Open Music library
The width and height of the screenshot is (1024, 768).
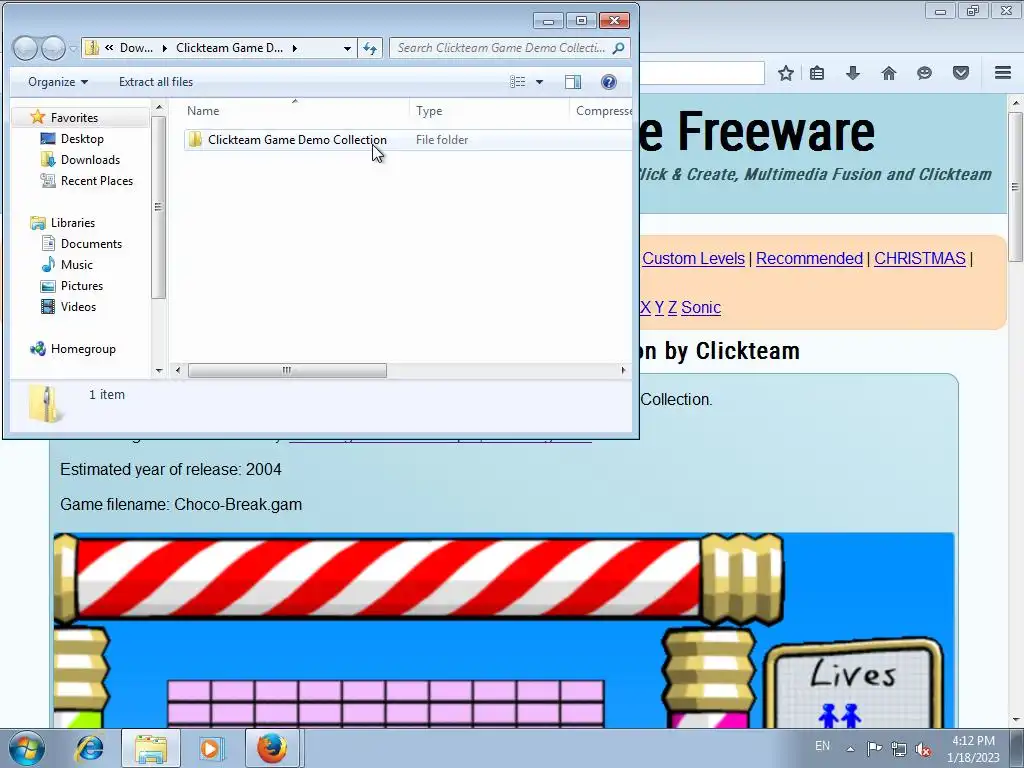pos(76,264)
